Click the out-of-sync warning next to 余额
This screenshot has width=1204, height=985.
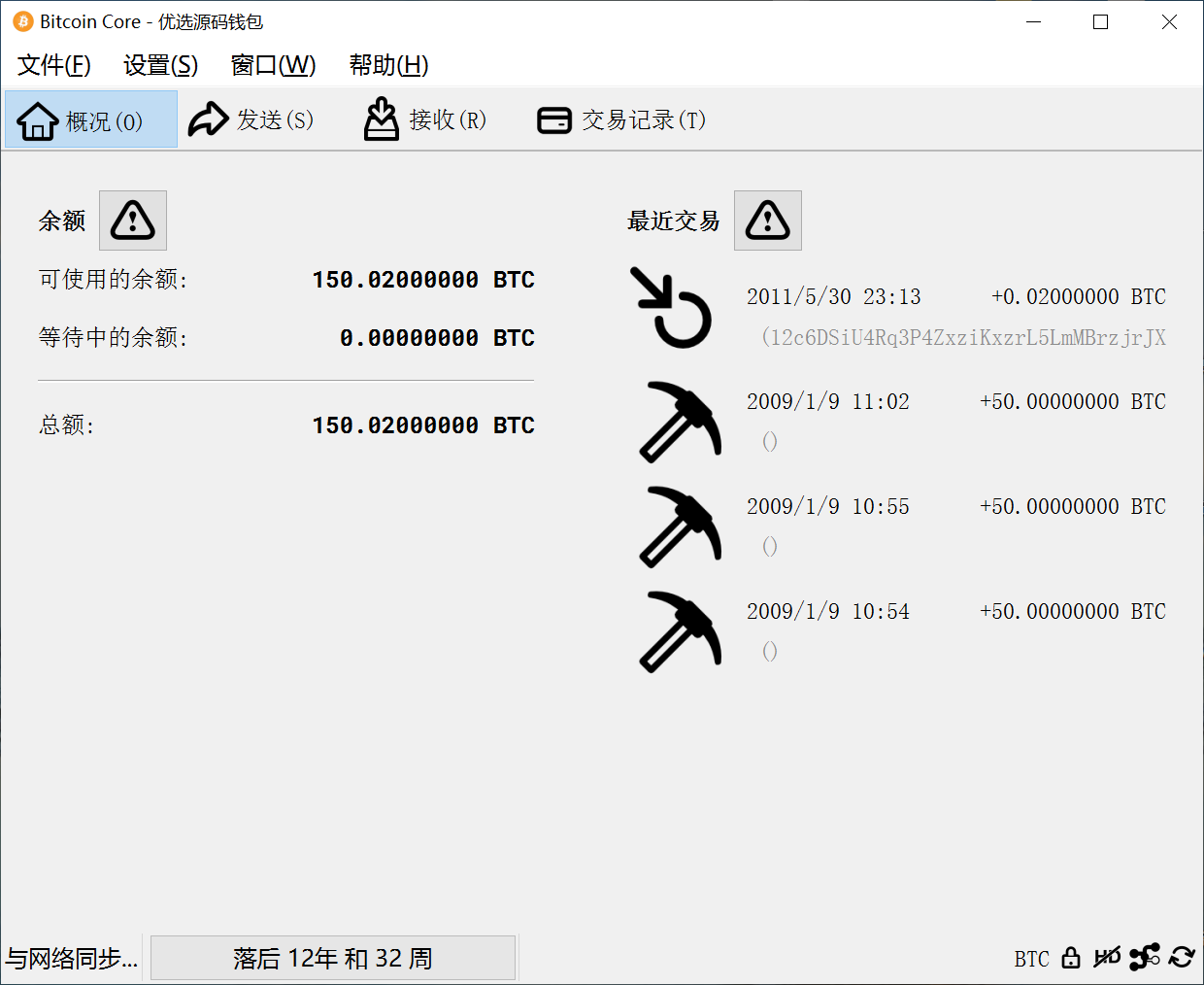pos(133,221)
